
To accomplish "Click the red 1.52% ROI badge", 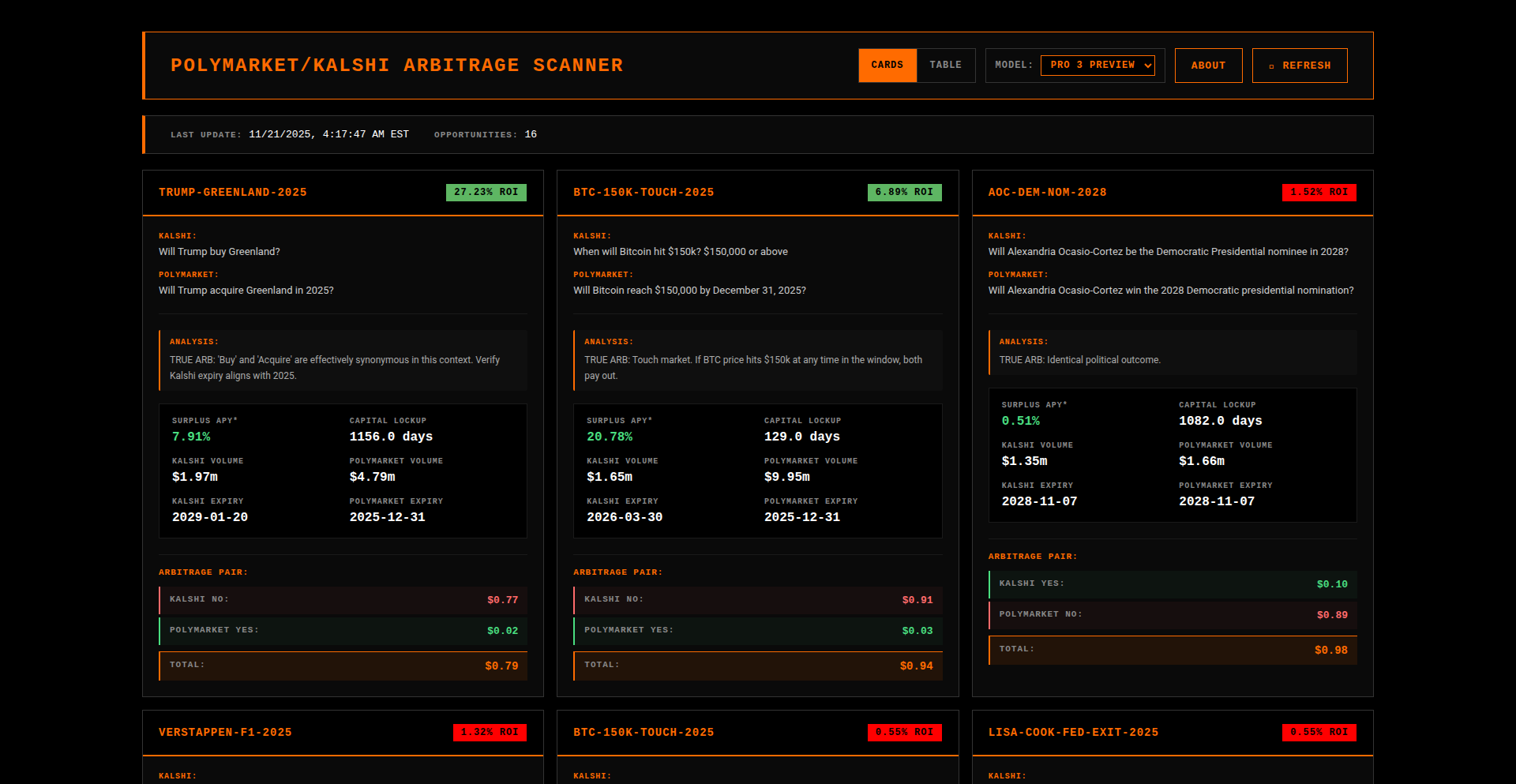I will [x=1319, y=193].
